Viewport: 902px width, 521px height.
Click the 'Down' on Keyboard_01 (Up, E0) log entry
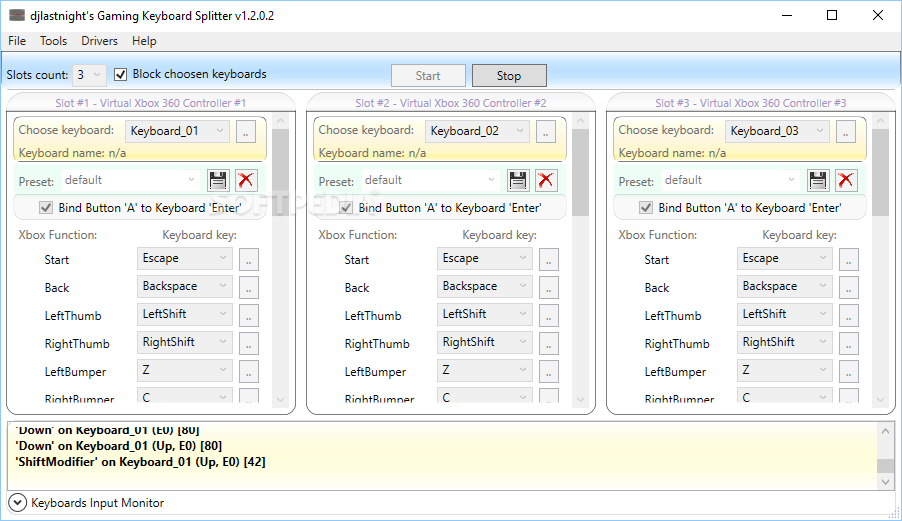pyautogui.click(x=119, y=446)
